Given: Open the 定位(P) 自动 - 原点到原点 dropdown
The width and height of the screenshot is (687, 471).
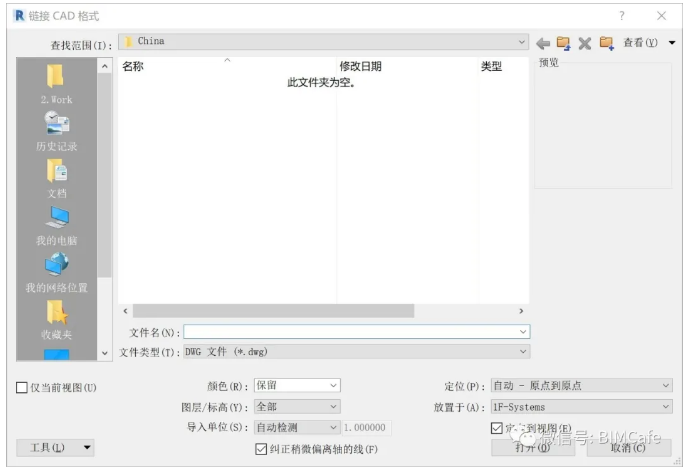Looking at the screenshot, I should (581, 386).
